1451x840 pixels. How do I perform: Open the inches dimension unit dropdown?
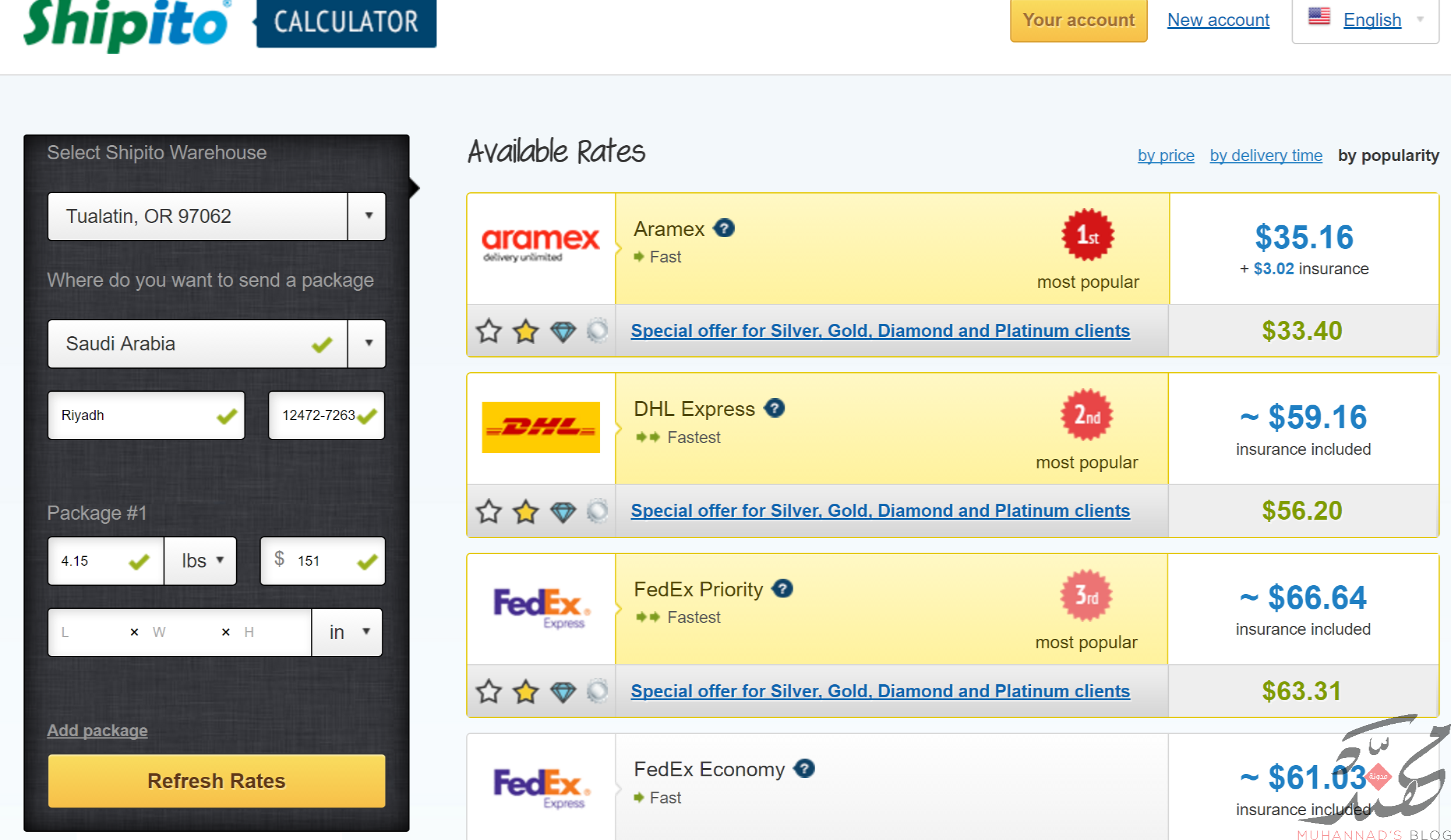[348, 632]
